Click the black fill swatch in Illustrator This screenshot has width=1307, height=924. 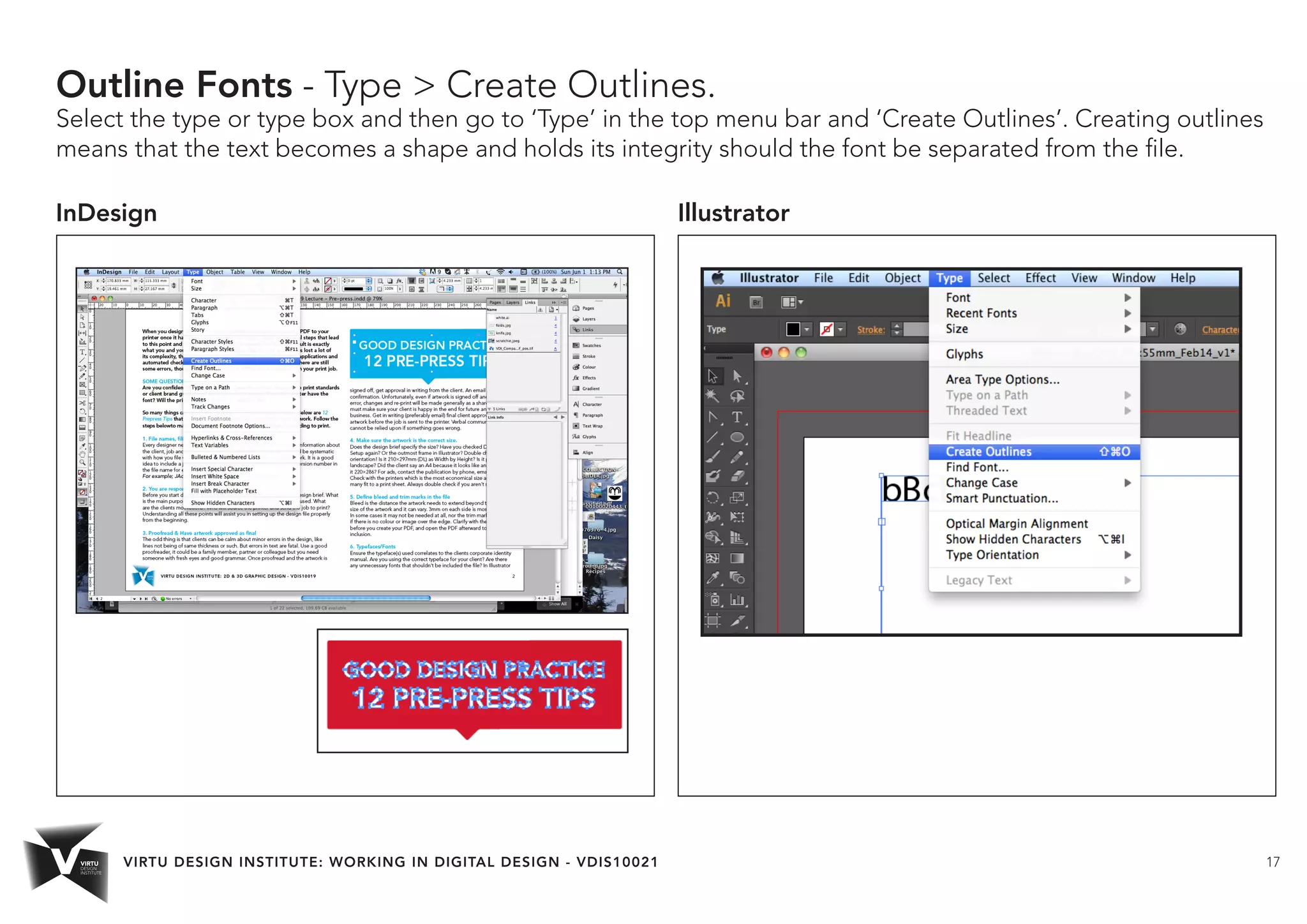(793, 329)
